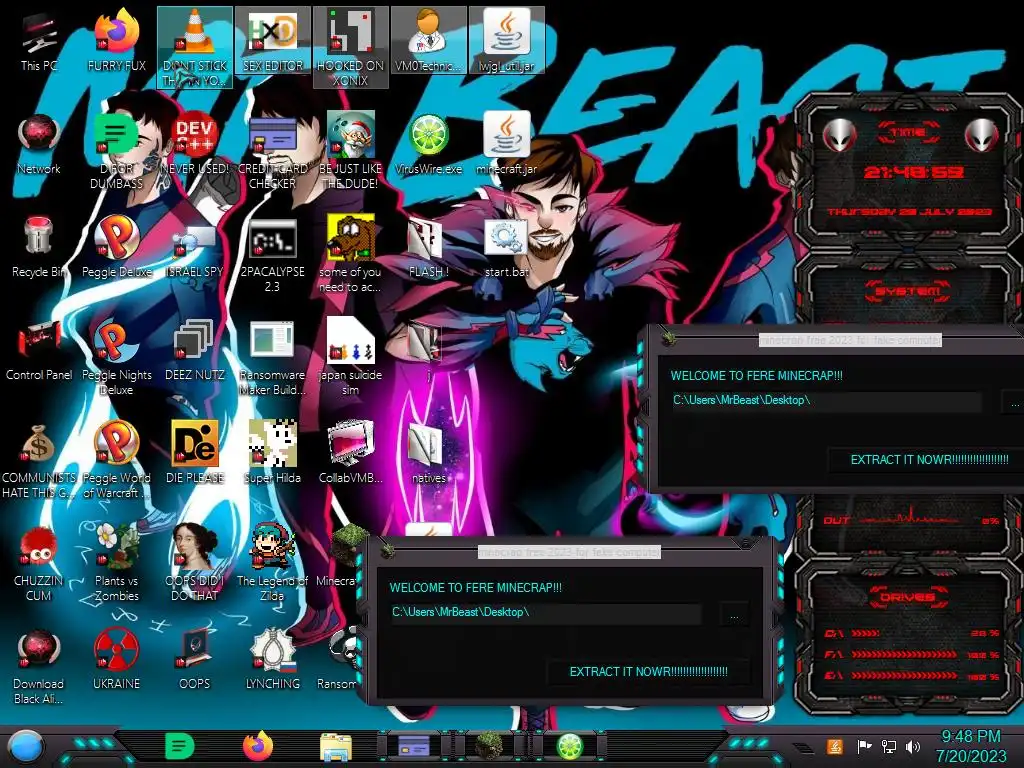The width and height of the screenshot is (1024, 768).
Task: Open Firefox from the taskbar
Action: point(258,746)
